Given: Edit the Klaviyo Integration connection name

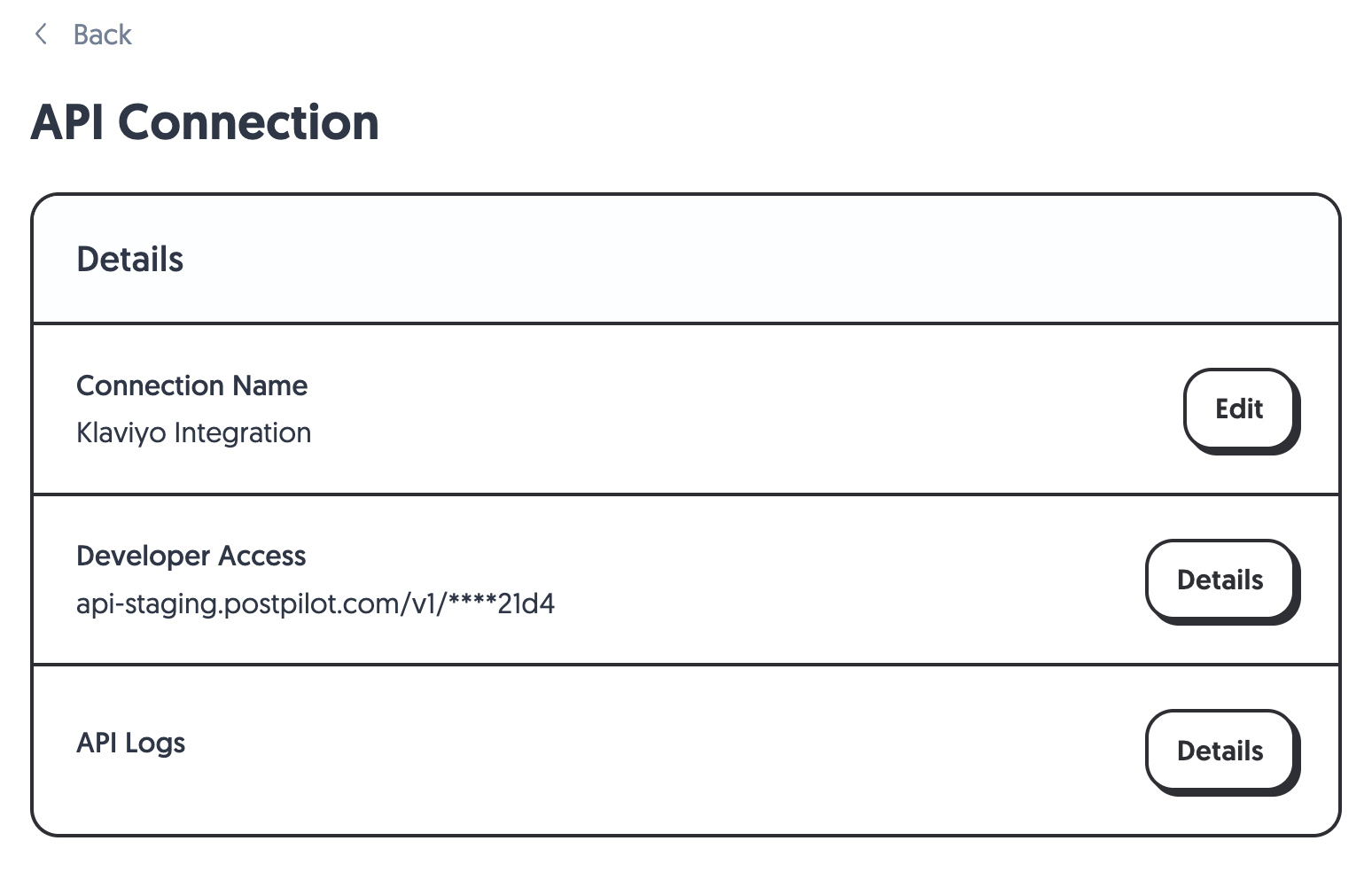Looking at the screenshot, I should 1239,409.
